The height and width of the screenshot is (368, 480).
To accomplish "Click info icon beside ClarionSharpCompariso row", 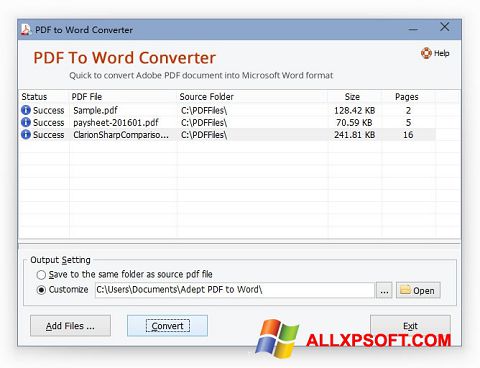I will click(26, 135).
